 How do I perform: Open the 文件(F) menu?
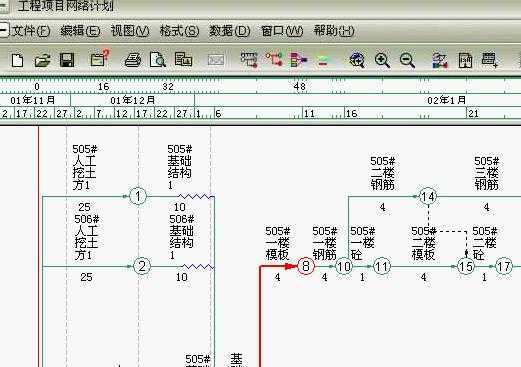[31, 31]
